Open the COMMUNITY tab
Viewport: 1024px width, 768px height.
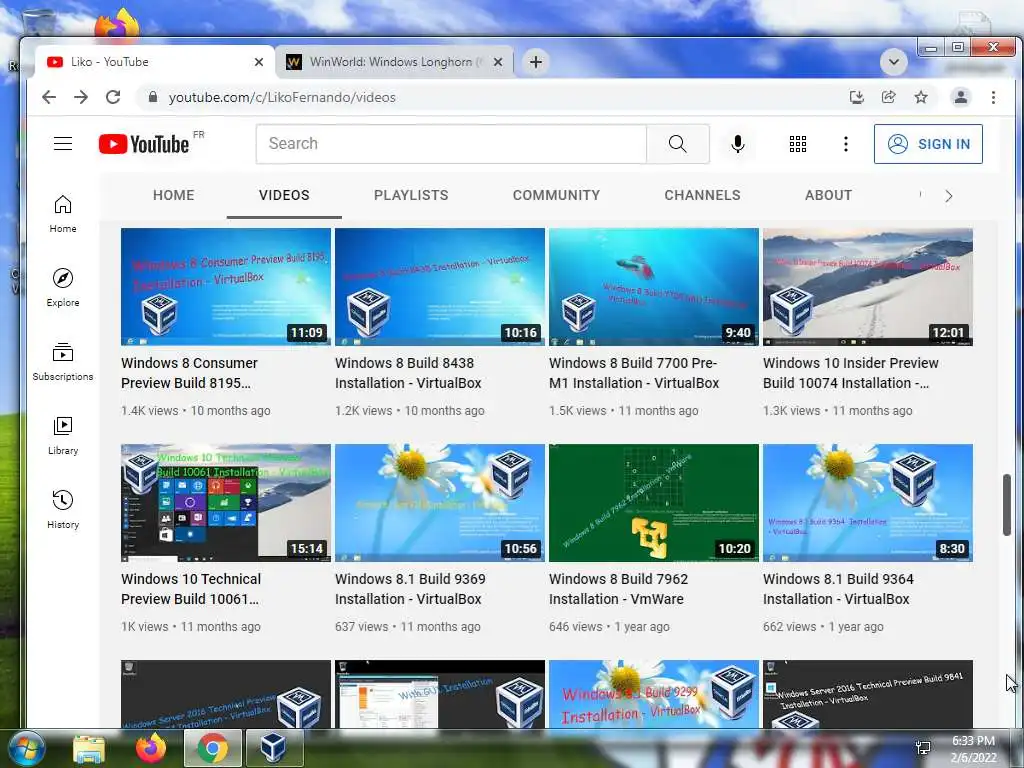(556, 195)
